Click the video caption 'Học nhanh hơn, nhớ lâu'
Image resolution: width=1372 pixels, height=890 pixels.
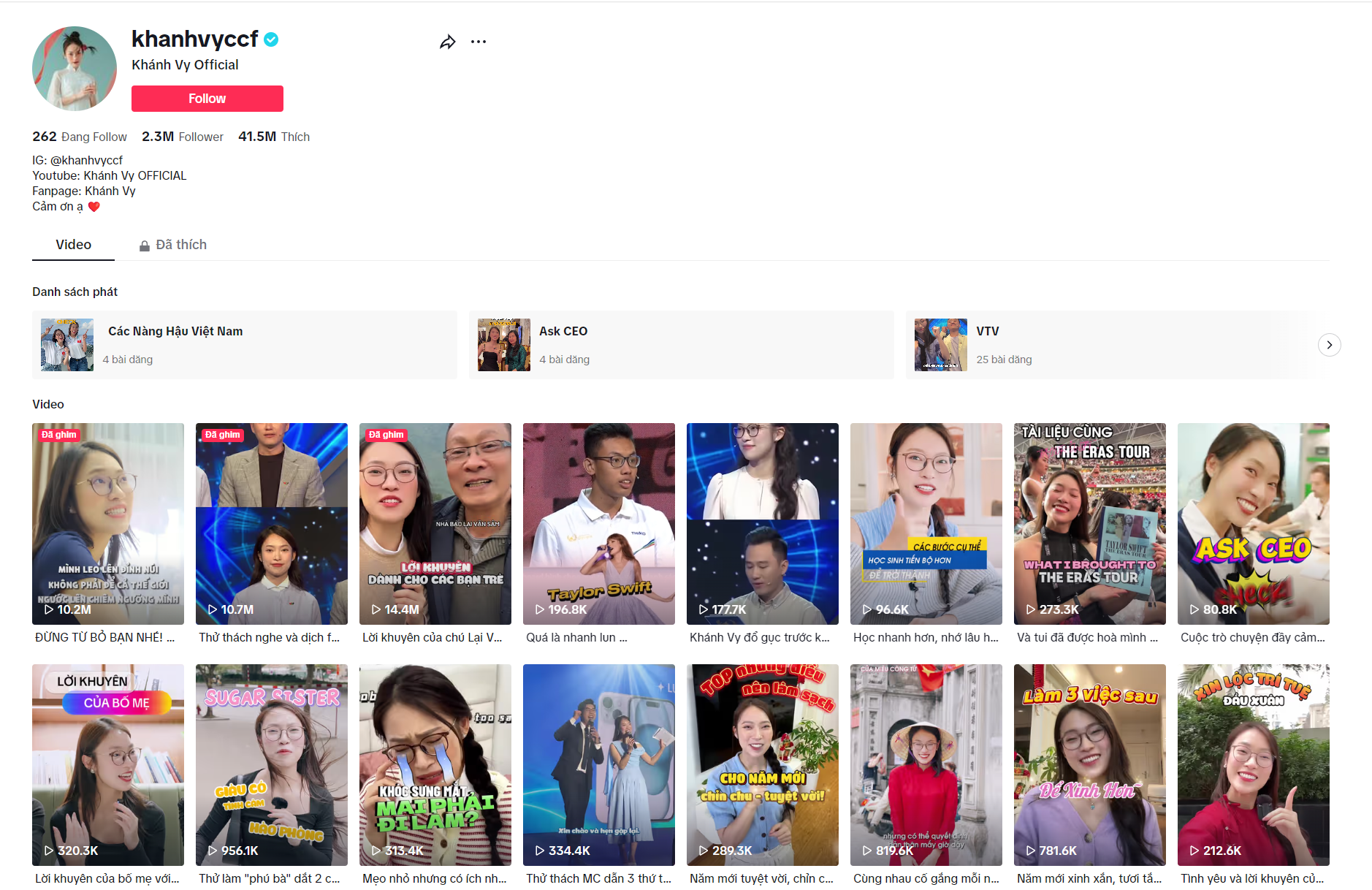[925, 637]
